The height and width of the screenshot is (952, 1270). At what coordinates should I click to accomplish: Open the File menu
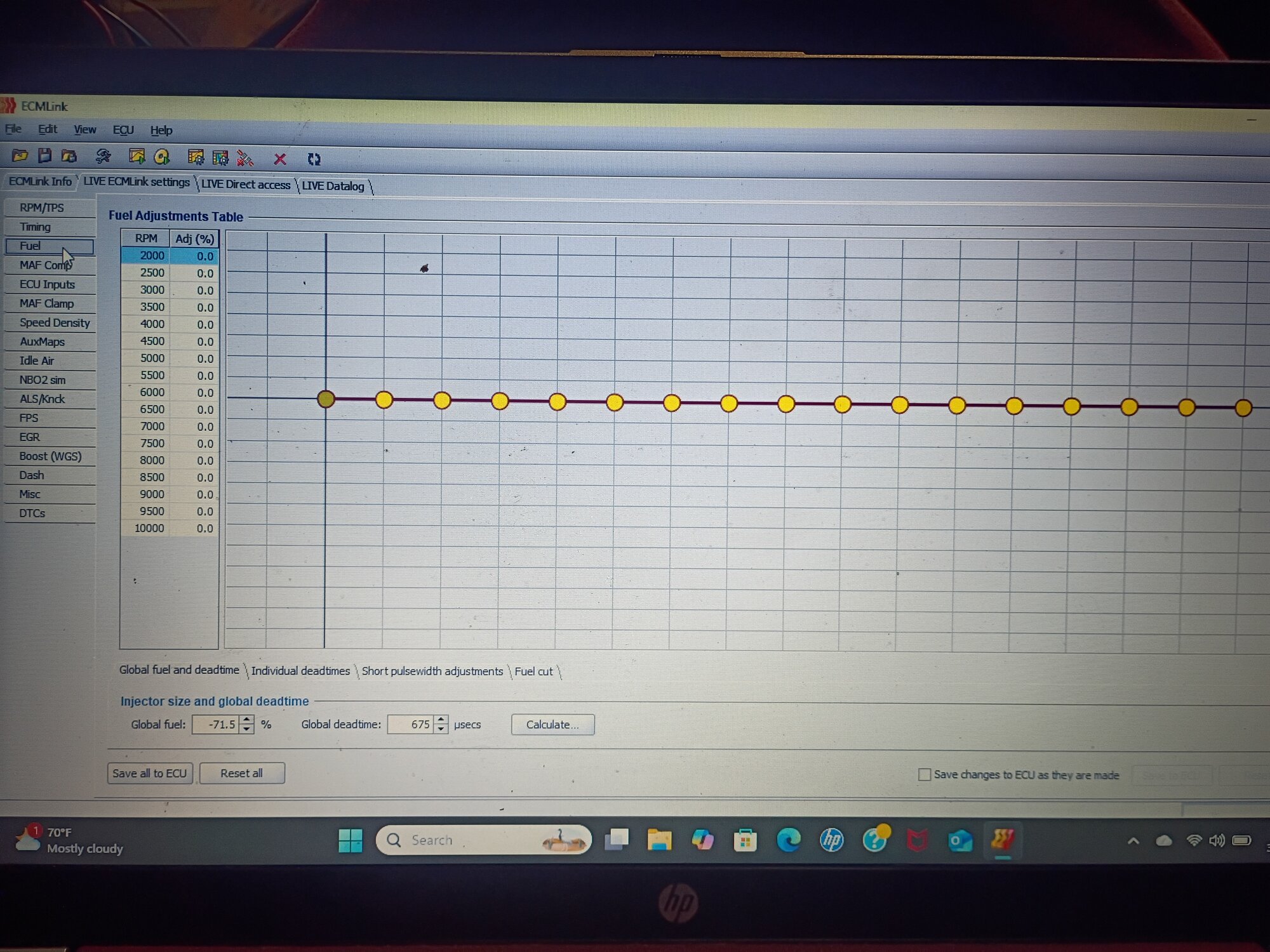pyautogui.click(x=13, y=129)
